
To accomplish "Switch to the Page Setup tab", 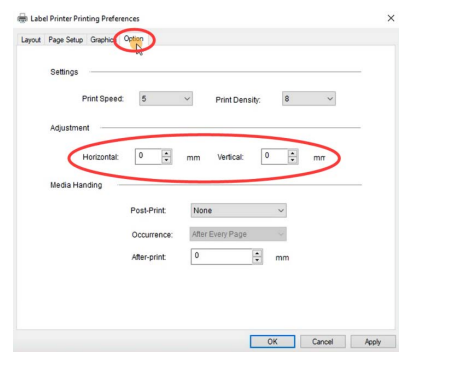I will click(x=66, y=40).
